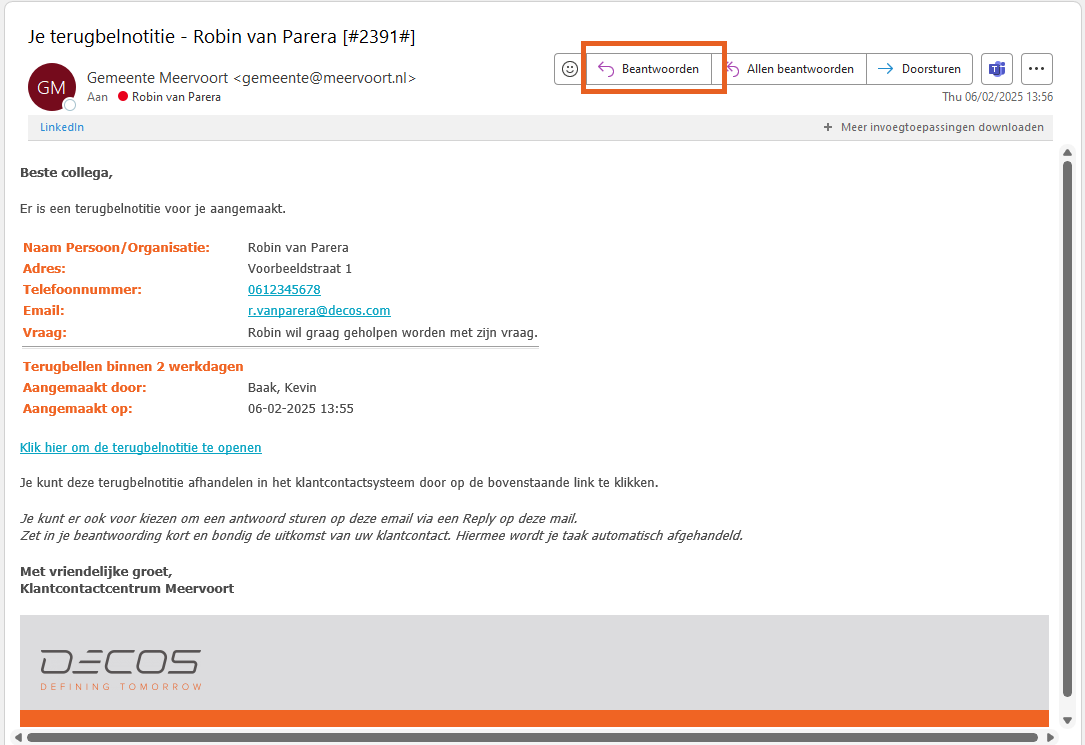Click the vertical scrollbar down arrow
This screenshot has width=1085, height=745.
pyautogui.click(x=1067, y=720)
